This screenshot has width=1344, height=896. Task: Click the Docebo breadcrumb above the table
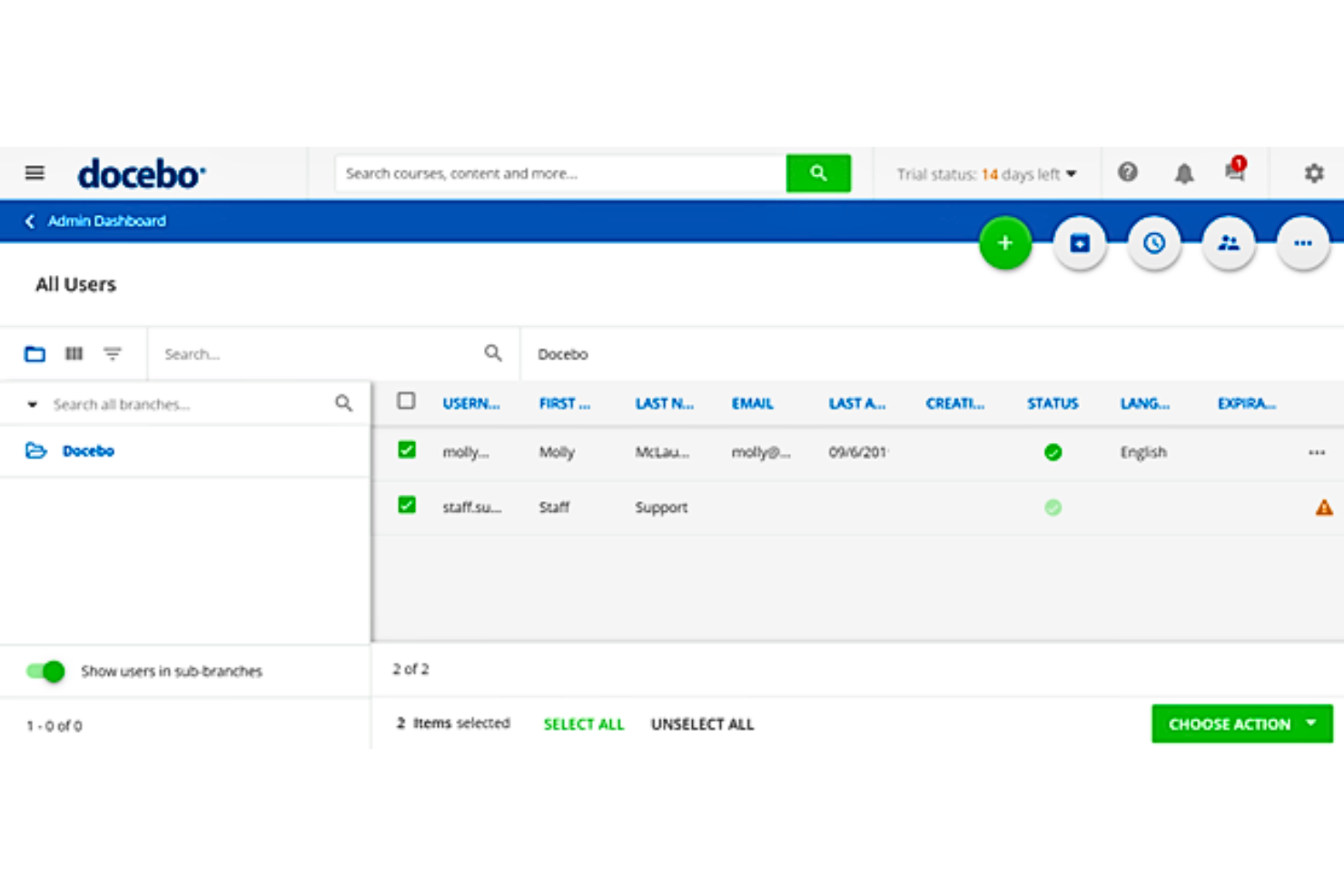pyautogui.click(x=563, y=354)
